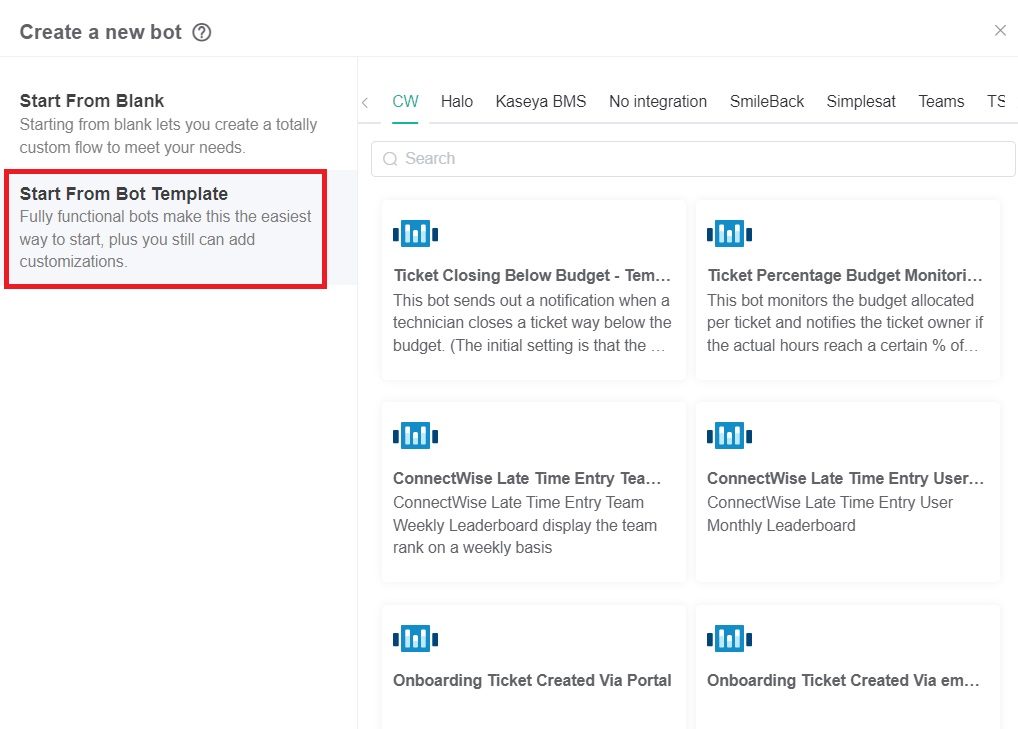The image size is (1018, 729).
Task: Click the Onboarding Ticket Created Via email icon
Action: tap(729, 638)
